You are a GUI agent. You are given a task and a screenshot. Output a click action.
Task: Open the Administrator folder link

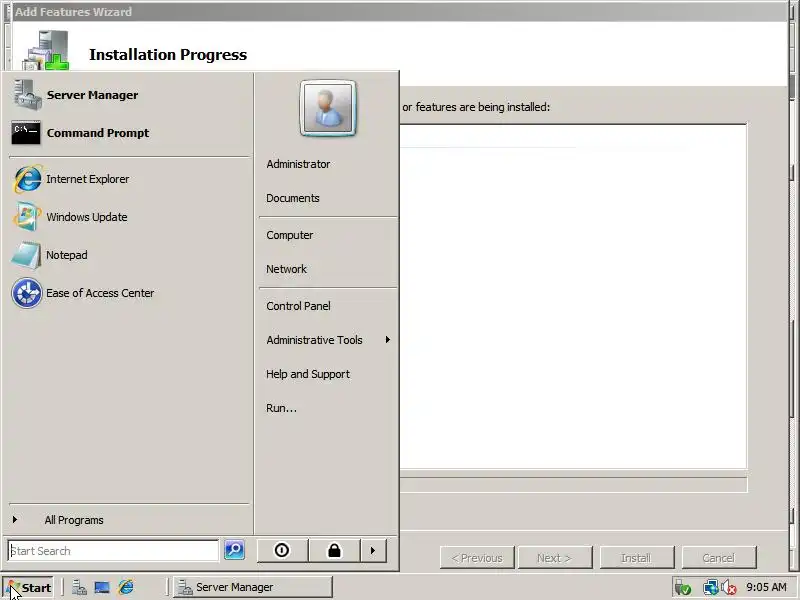pos(298,164)
